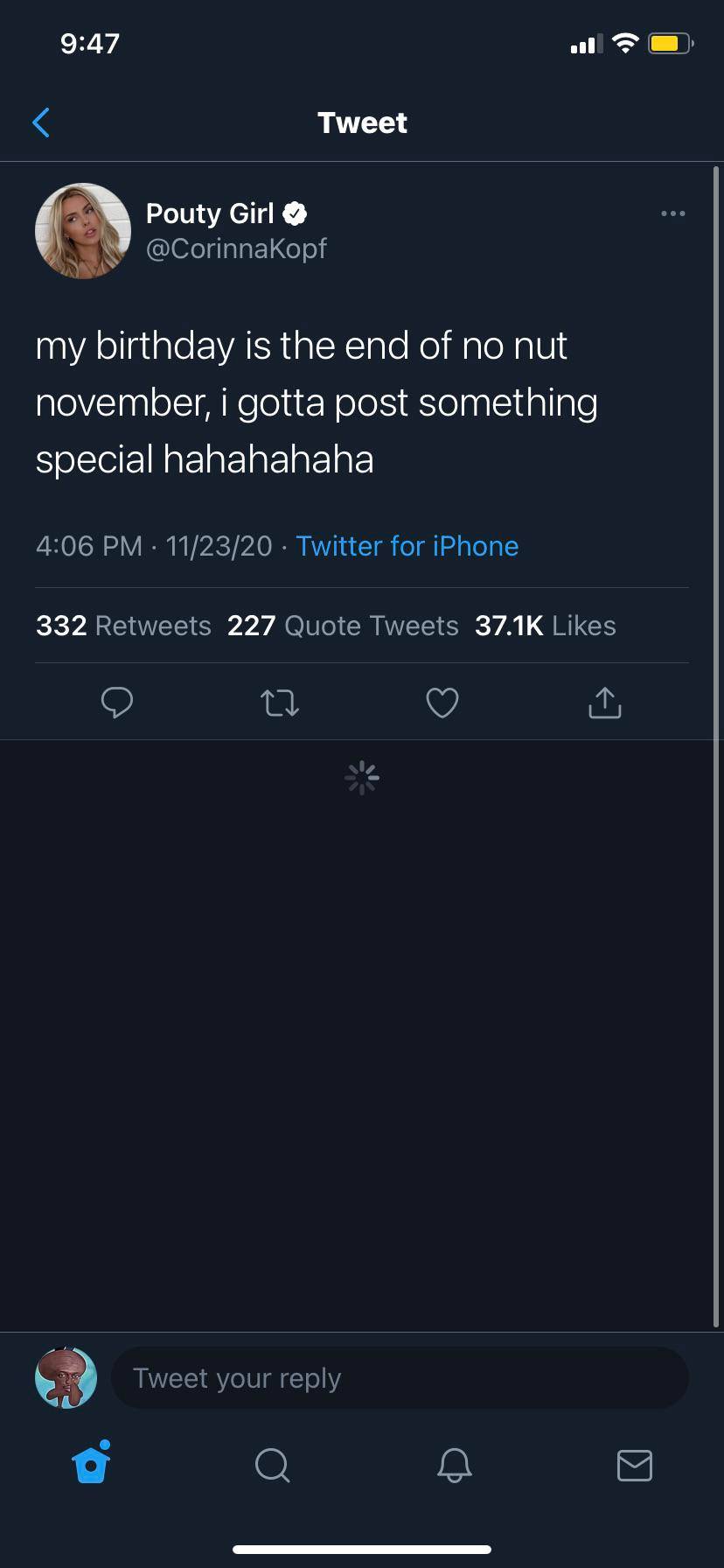Like the tweet with heart icon
Viewport: 724px width, 1568px height.
(442, 703)
